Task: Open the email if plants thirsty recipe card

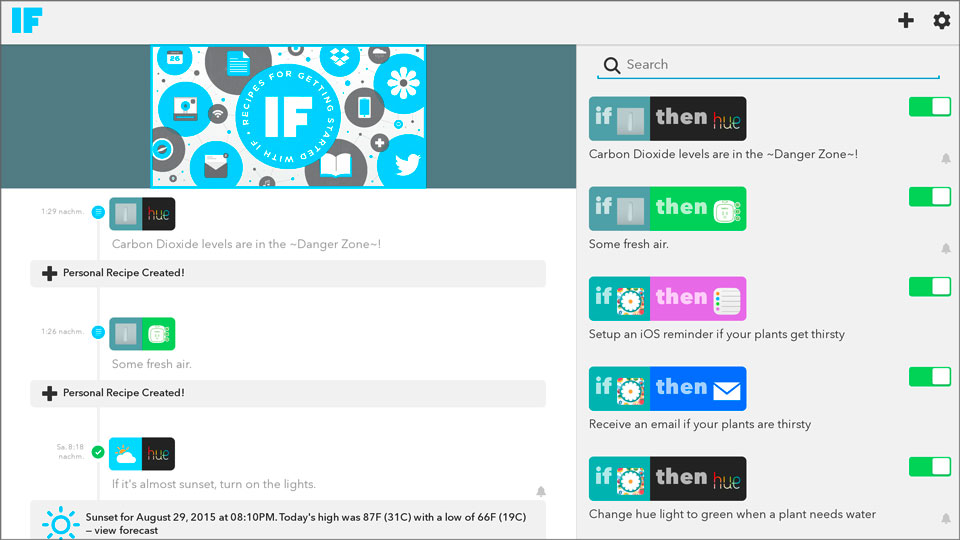Action: pyautogui.click(x=667, y=389)
